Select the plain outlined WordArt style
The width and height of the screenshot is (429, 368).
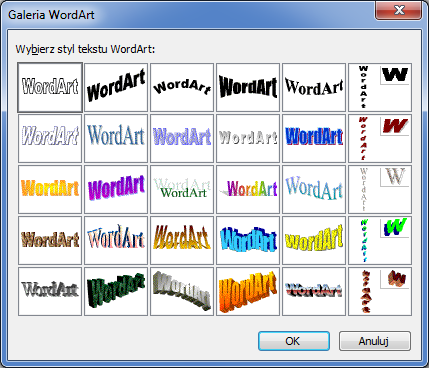(50, 87)
